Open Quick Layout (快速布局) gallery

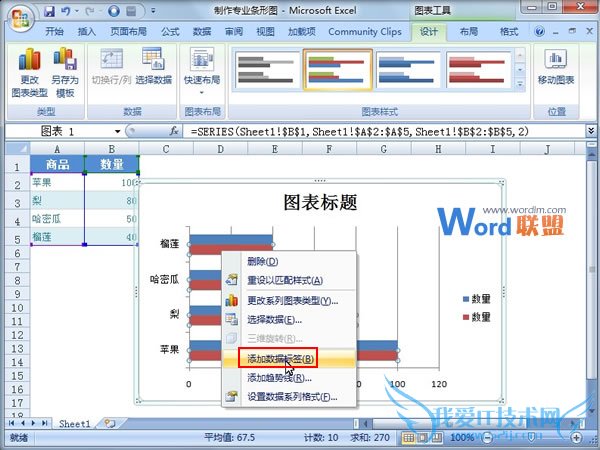tap(202, 71)
